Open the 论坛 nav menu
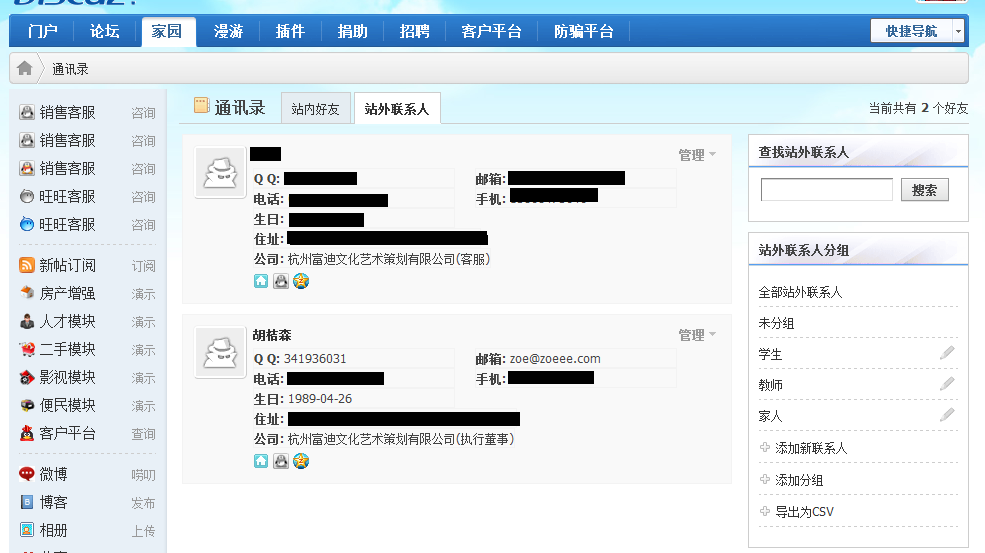The image size is (985, 553). pos(104,31)
